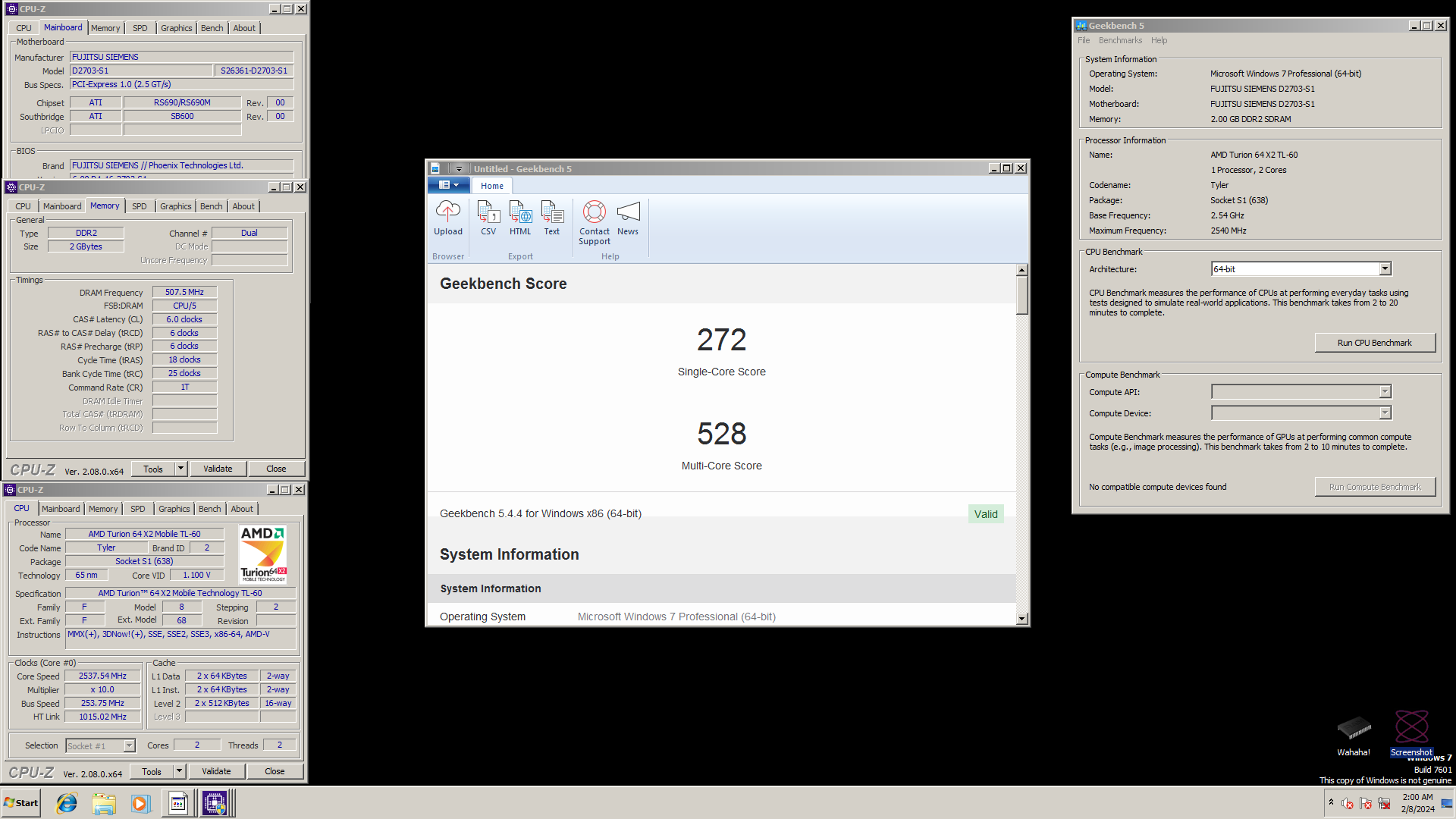
Task: Open Tools dropdown arrow in bottom CPU-Z window
Action: 179,771
